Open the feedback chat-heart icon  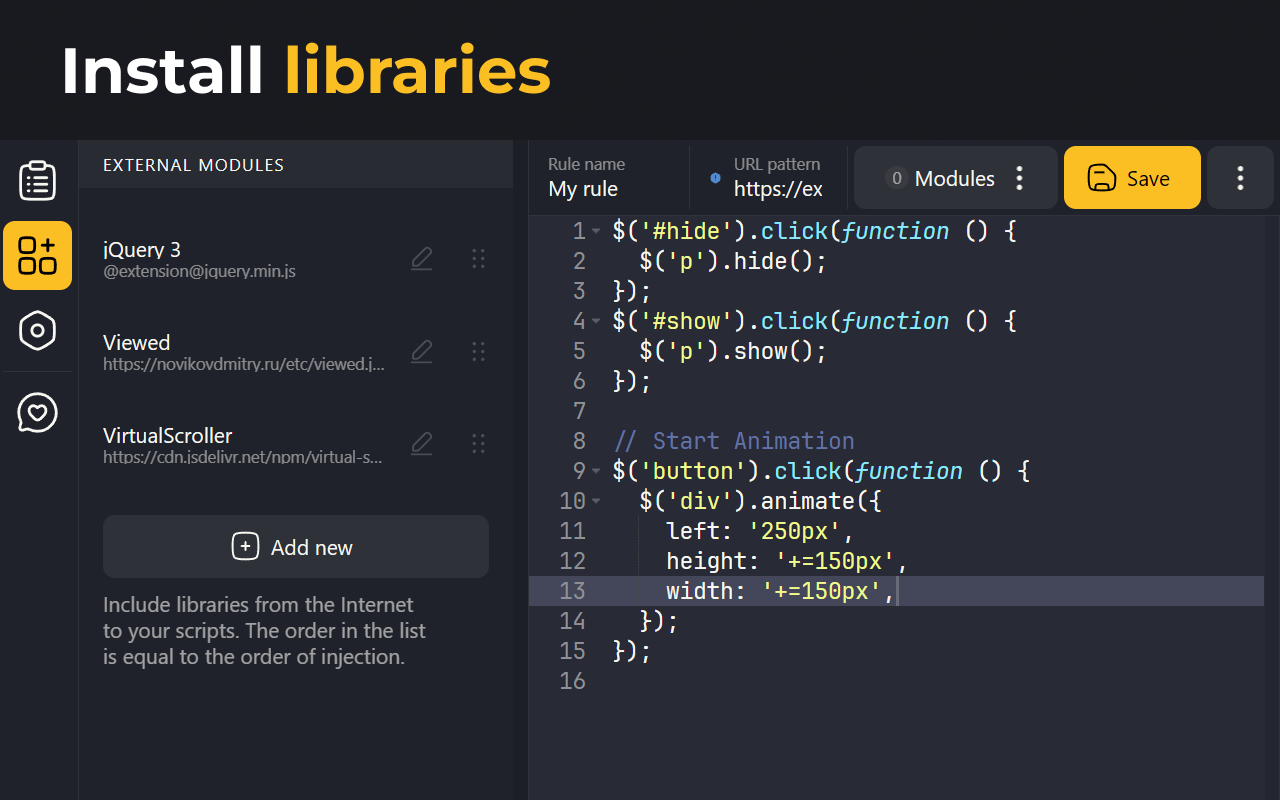37,412
